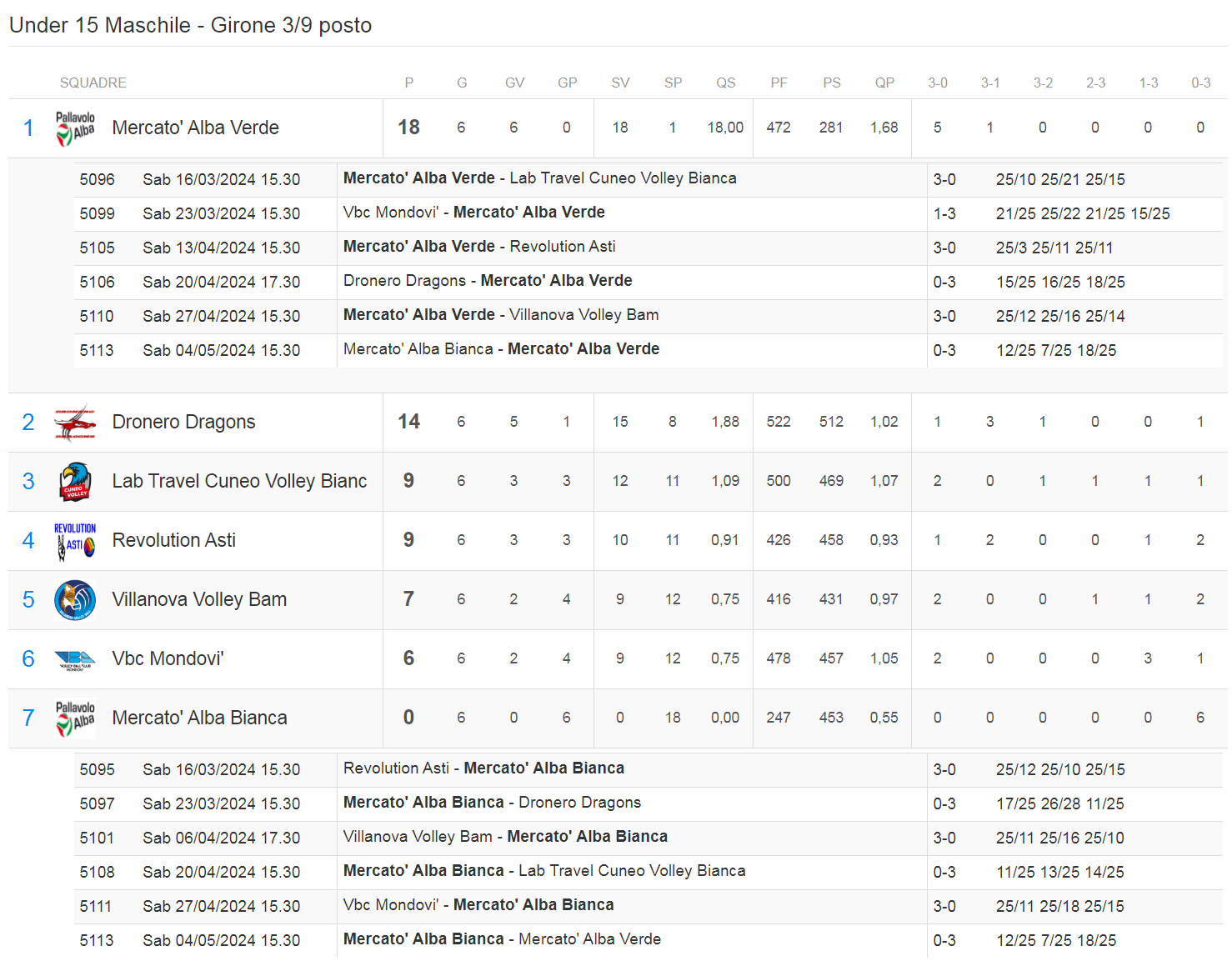Click match number 5101
This screenshot has height=961, width=1232.
[97, 838]
